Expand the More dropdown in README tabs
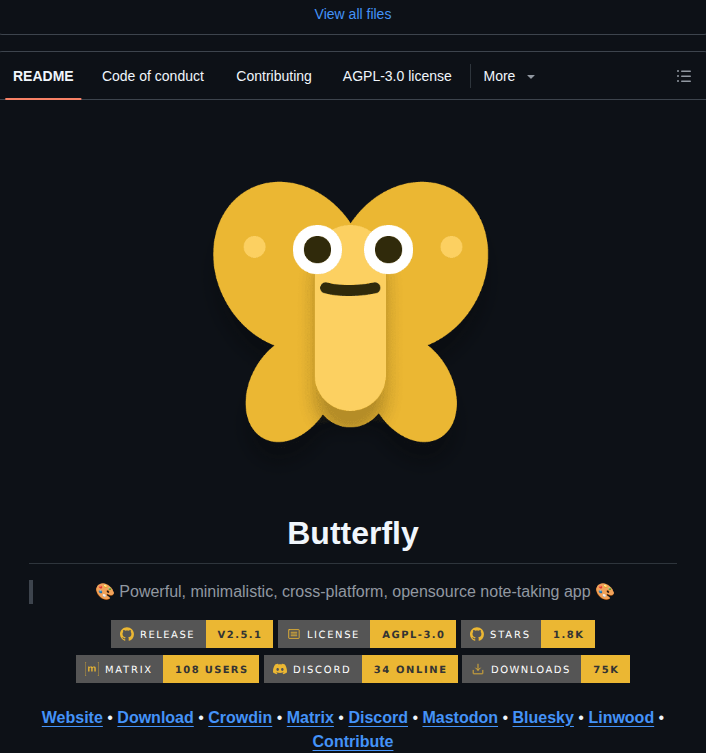Viewport: 706px width, 753px height. (509, 76)
